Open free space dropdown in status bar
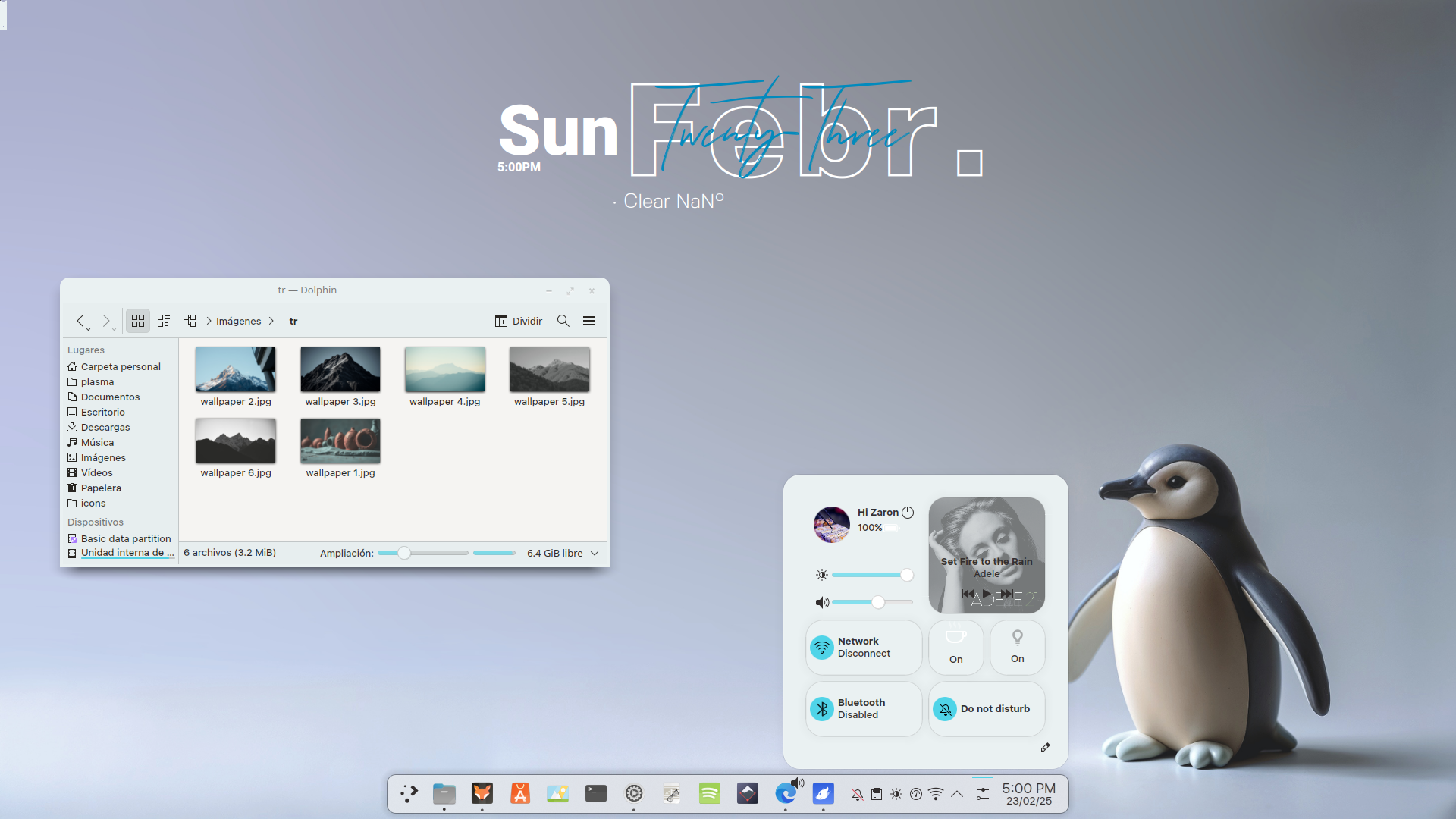The width and height of the screenshot is (1456, 819). click(595, 554)
